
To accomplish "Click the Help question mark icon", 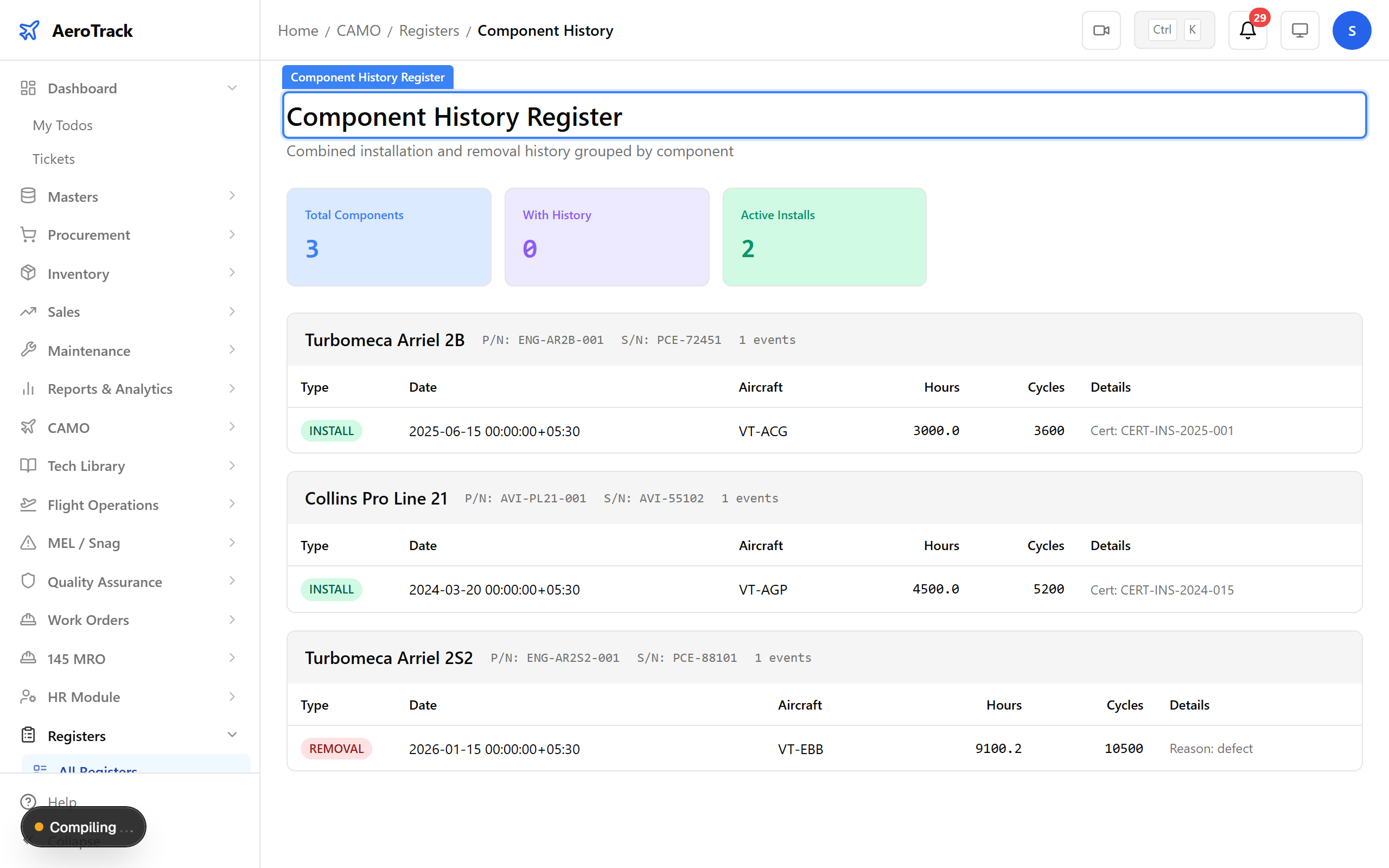I will (29, 801).
